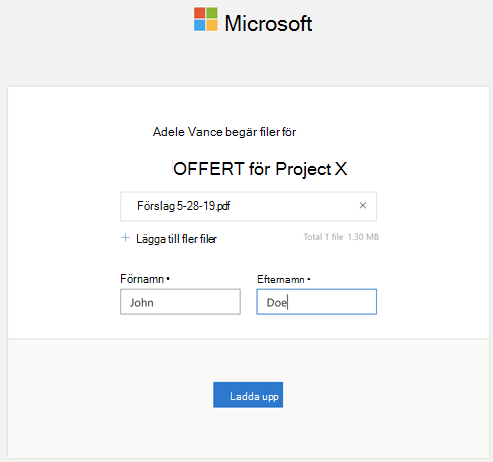The height and width of the screenshot is (462, 493).
Task: Click the required dot next to Efternamn
Action: click(x=309, y=279)
